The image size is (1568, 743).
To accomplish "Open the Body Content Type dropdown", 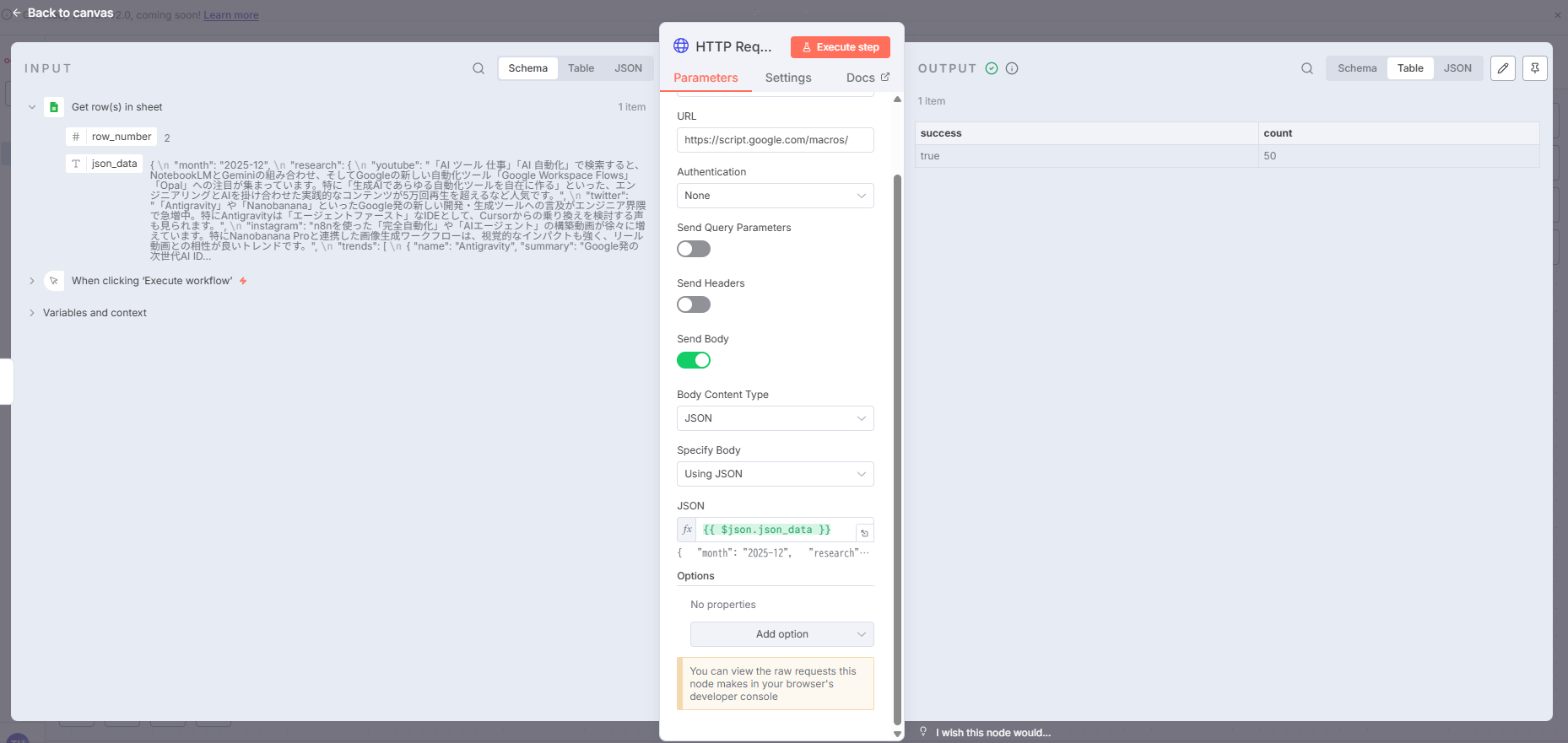I will (775, 418).
